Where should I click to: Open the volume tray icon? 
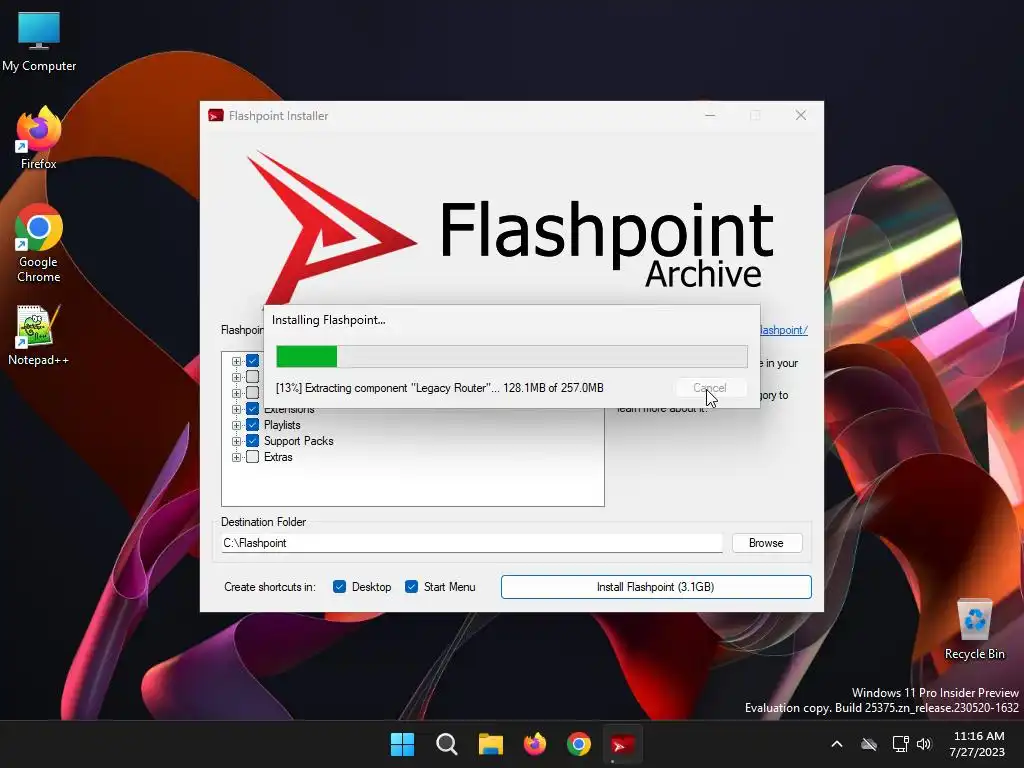click(x=924, y=744)
